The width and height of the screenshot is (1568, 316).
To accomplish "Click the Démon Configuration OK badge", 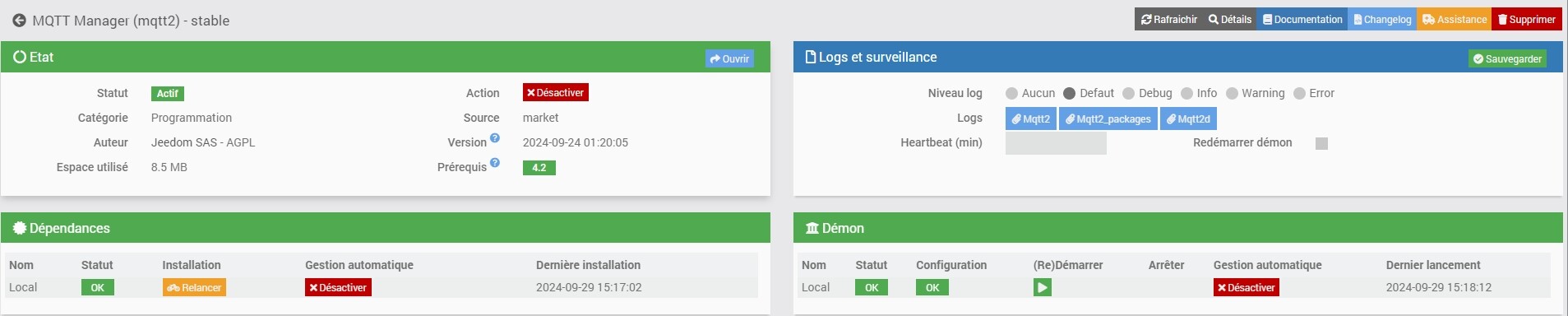I will click(932, 287).
